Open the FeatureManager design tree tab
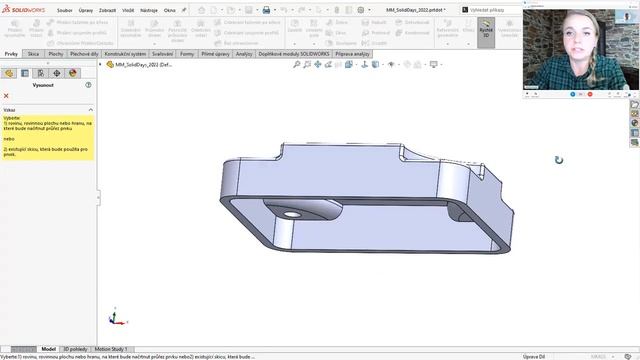Viewport: 640px width, 360px height. pyautogui.click(x=9, y=73)
